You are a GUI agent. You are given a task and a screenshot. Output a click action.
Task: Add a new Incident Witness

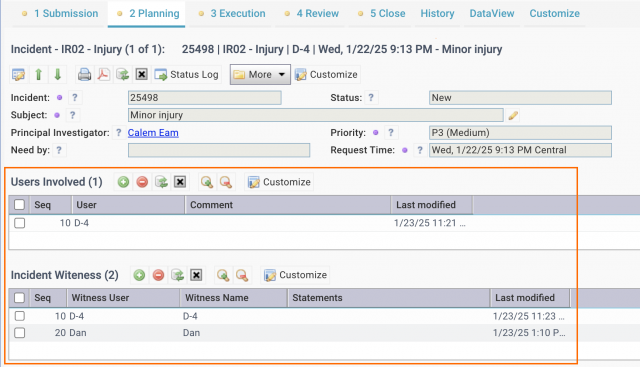(139, 275)
